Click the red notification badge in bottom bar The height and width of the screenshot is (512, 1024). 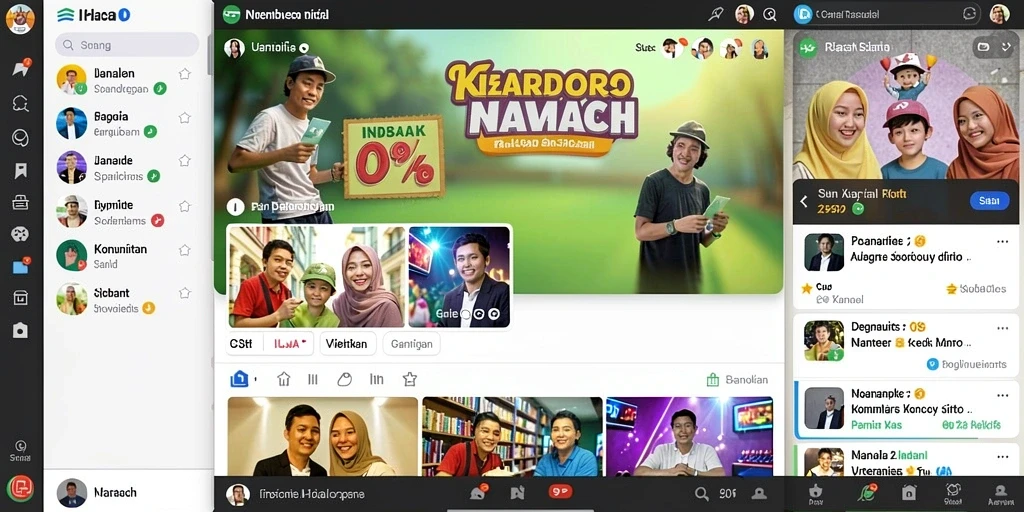point(560,493)
